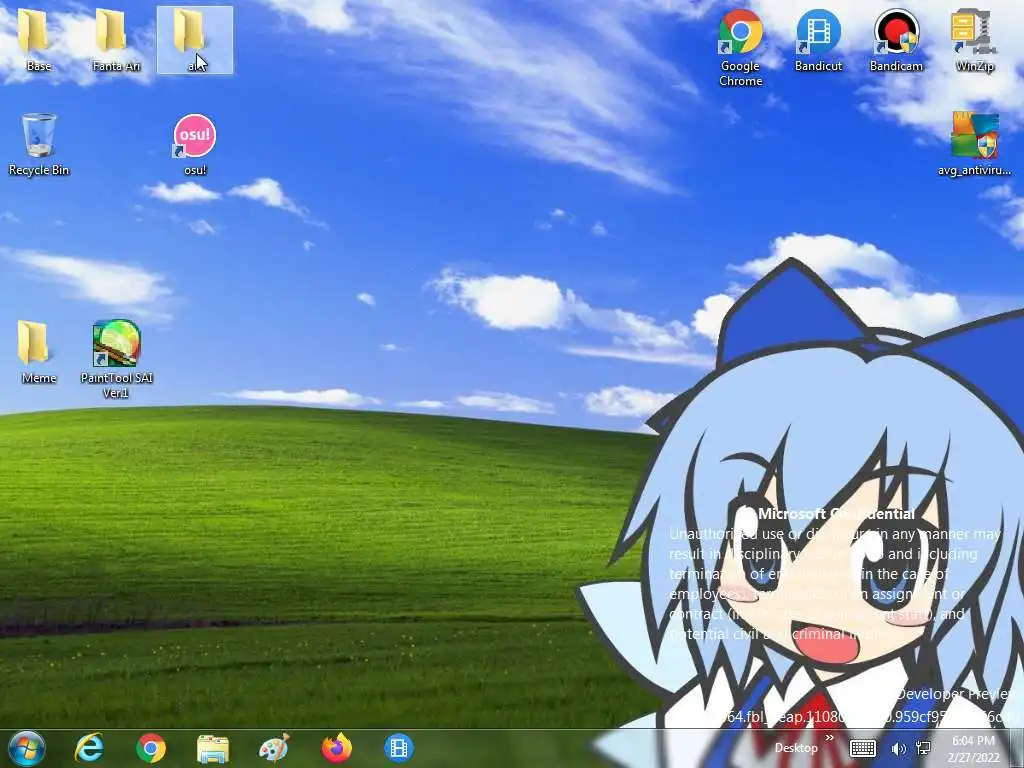Launch the osu! game shortcut
Viewport: 1024px width, 768px height.
pos(195,144)
